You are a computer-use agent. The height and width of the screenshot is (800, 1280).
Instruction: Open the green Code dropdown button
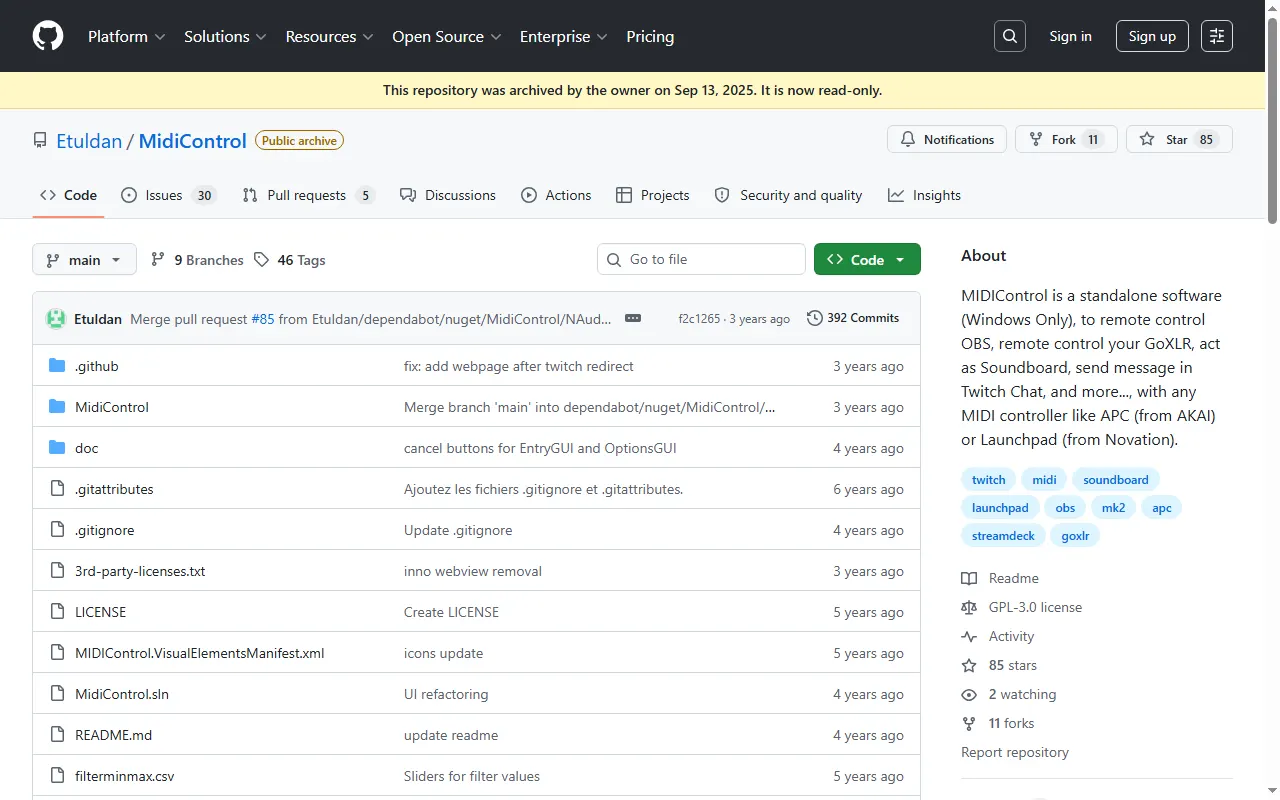pyautogui.click(x=867, y=260)
